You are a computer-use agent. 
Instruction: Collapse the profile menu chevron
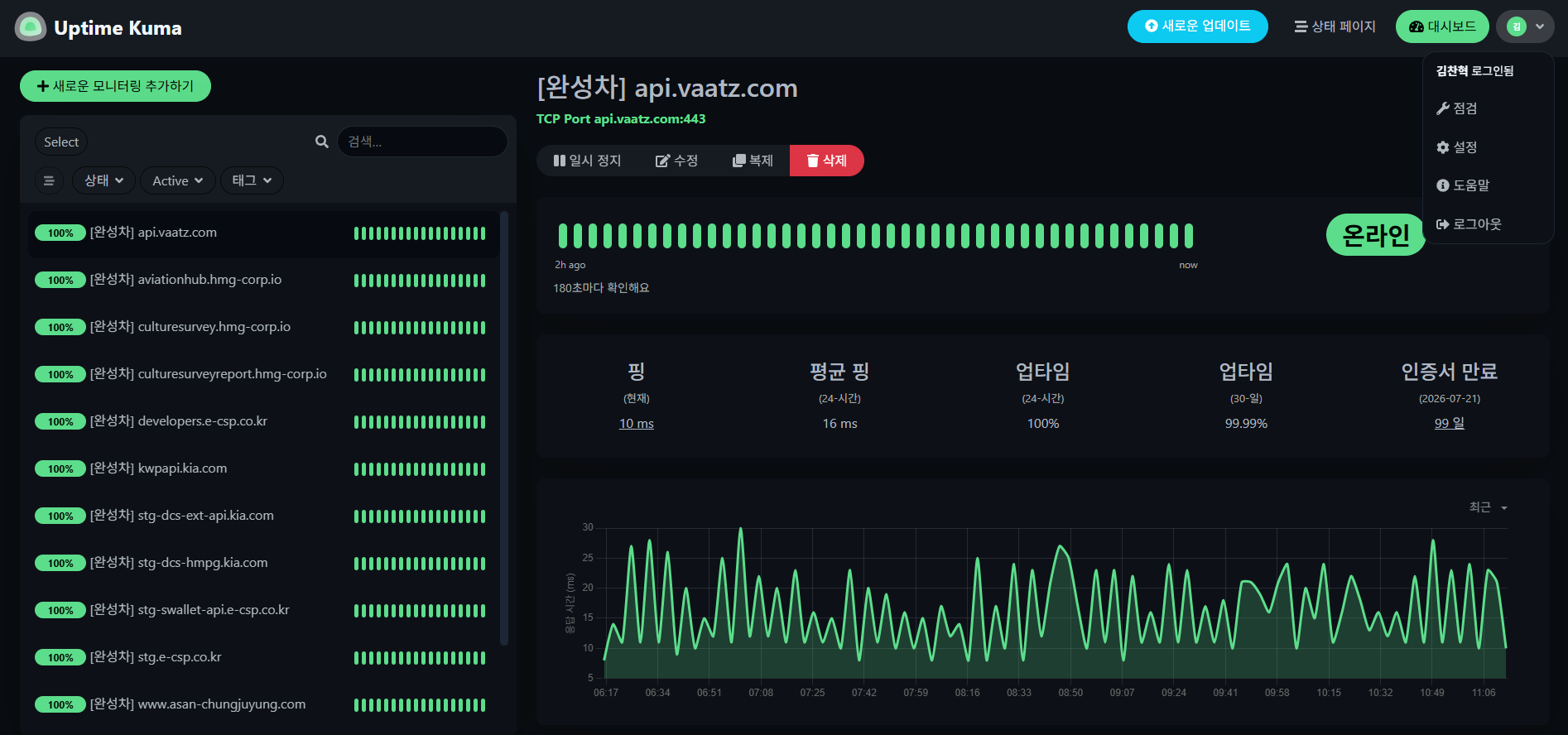pos(1540,26)
